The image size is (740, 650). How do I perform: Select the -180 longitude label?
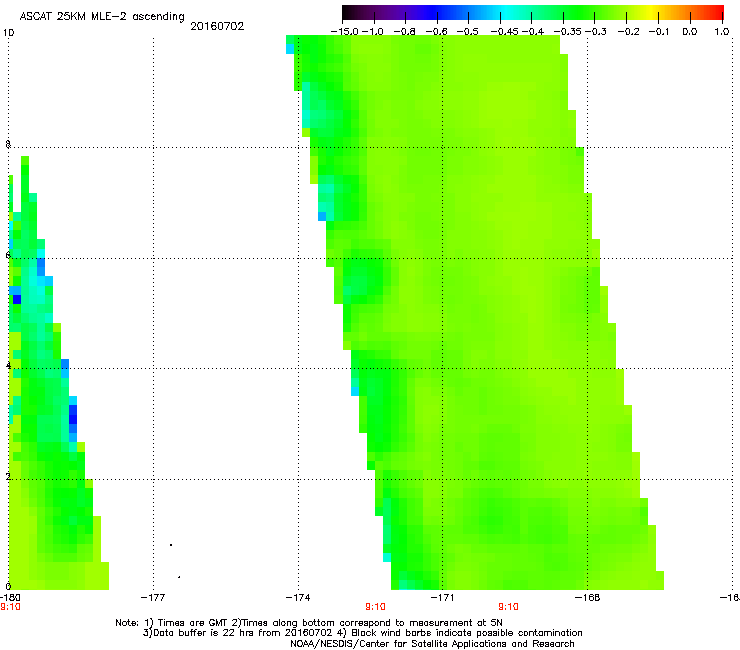[x=10, y=598]
